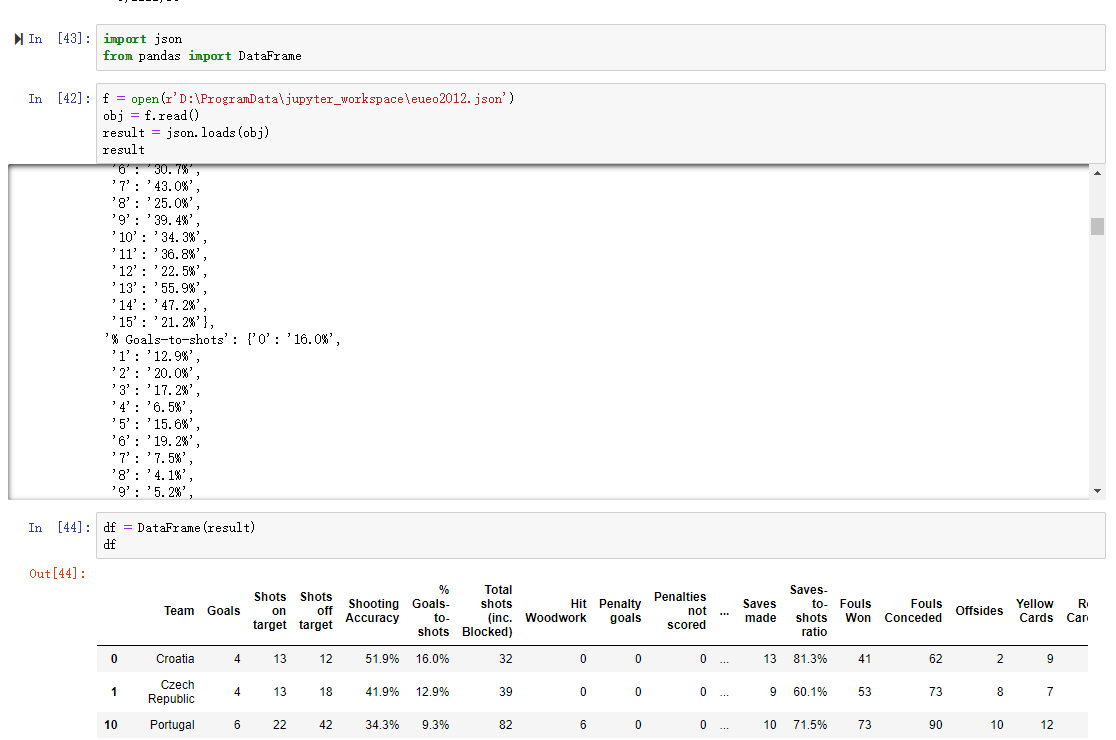This screenshot has width=1116, height=740.
Task: Click the 51.9% shooting accuracy cell
Action: click(x=382, y=660)
